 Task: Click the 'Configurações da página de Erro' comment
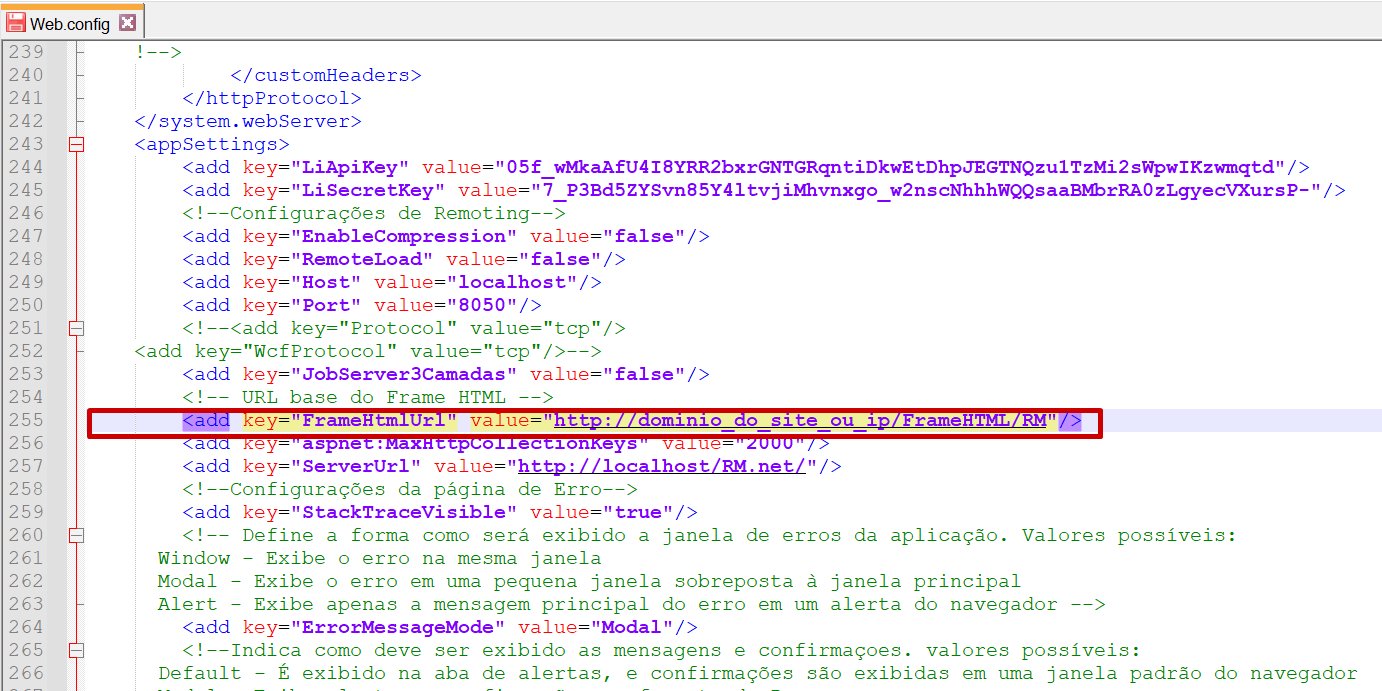(x=410, y=489)
